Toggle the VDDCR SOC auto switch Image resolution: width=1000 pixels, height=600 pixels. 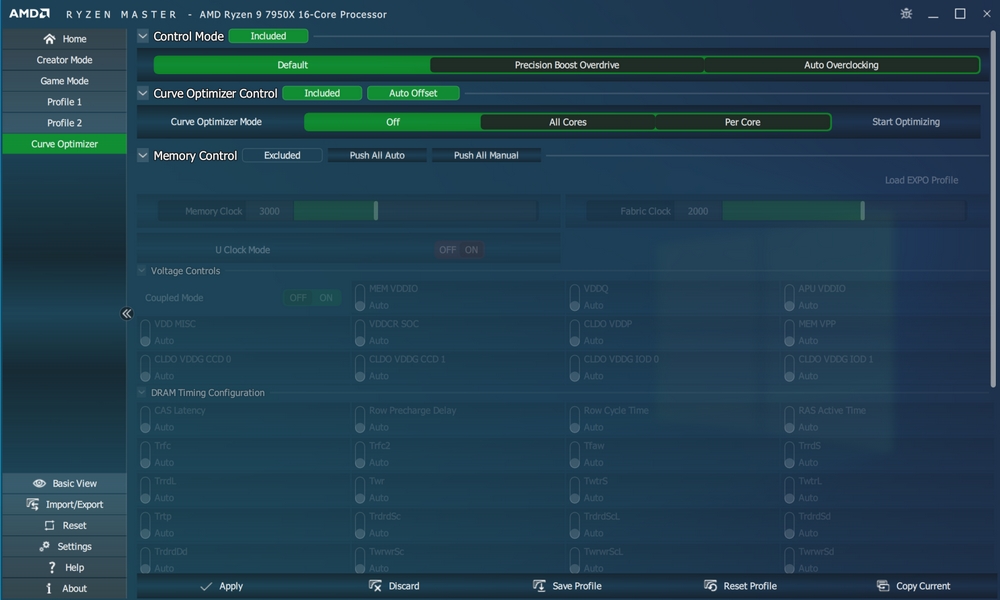tap(360, 332)
